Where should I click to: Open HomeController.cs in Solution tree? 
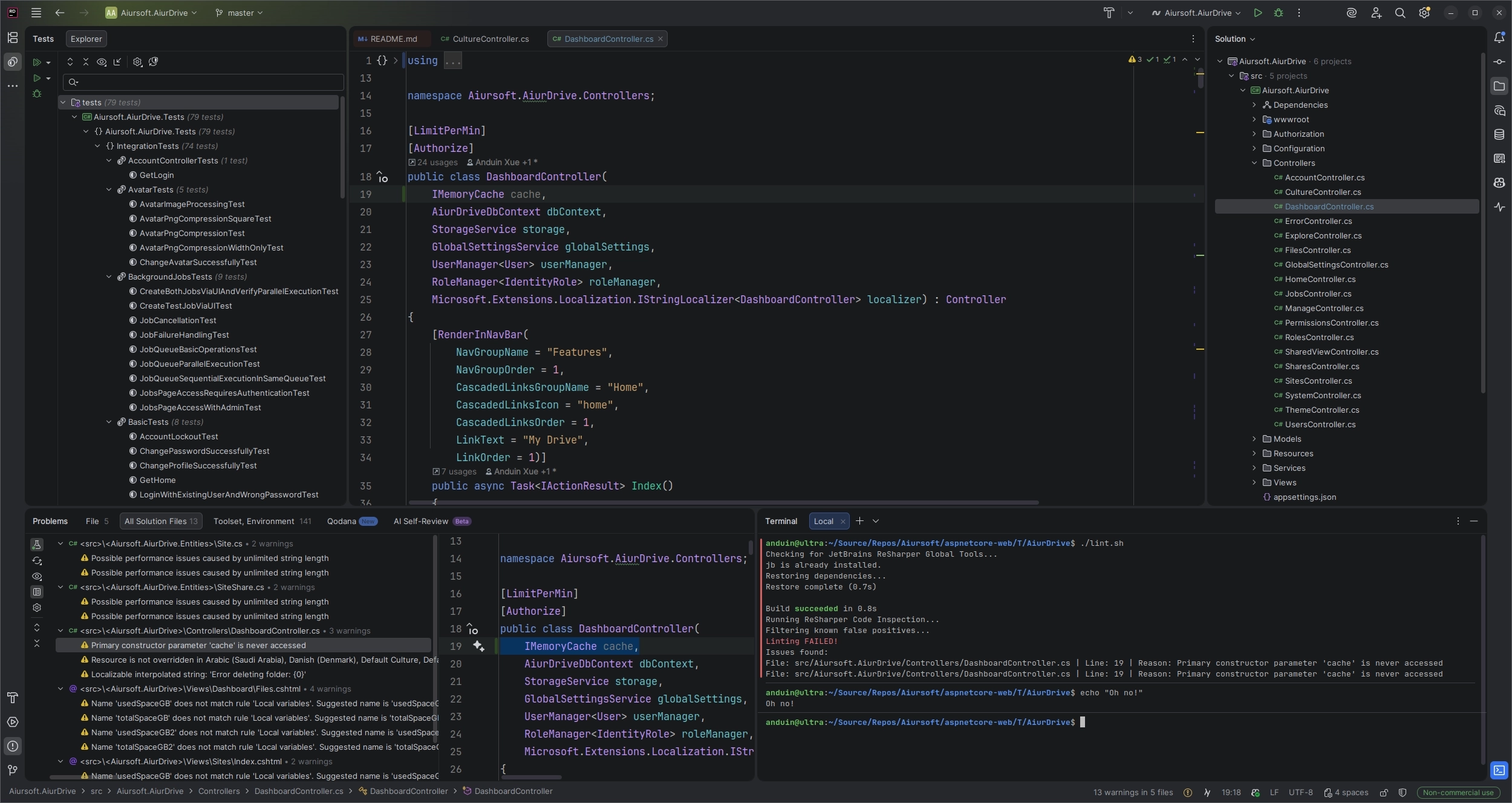click(1320, 280)
